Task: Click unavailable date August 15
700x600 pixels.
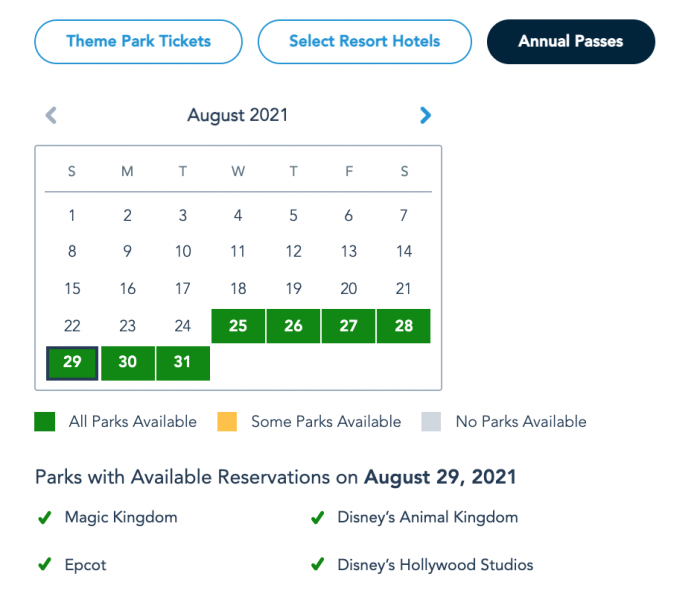Action: 72,289
